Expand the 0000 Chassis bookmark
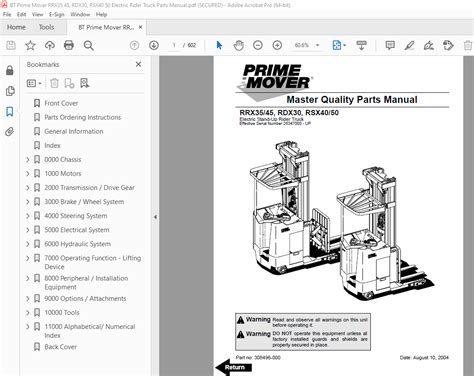Screen dimensions: 474x376 coord(28,160)
